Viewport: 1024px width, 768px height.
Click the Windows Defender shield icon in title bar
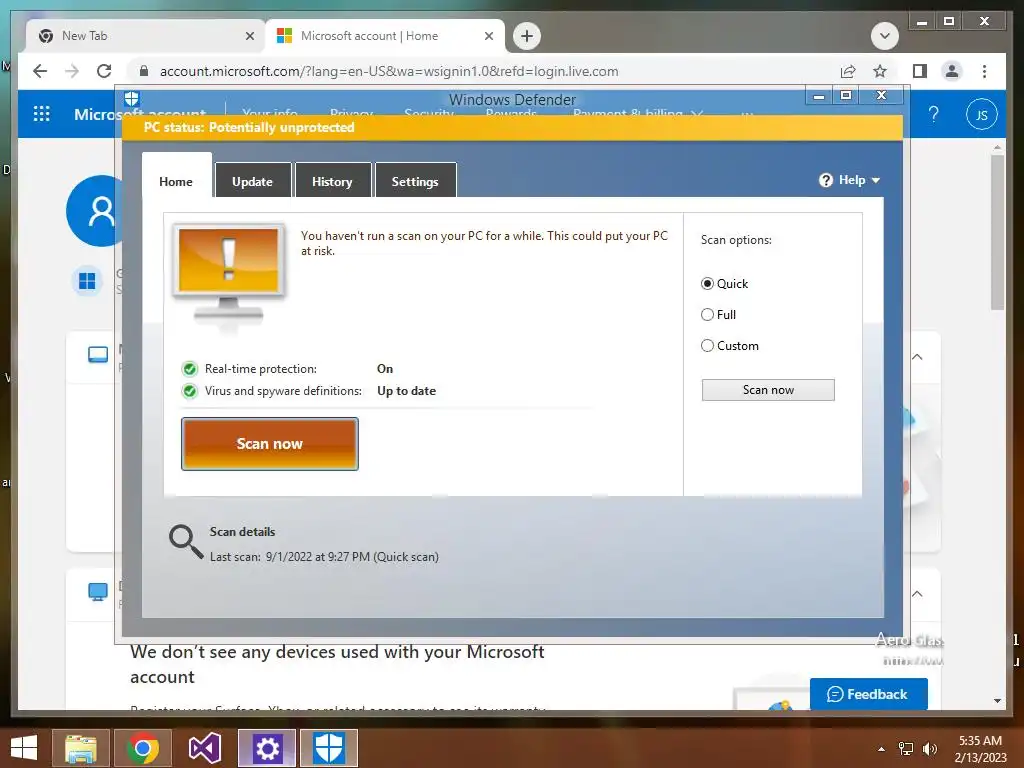tap(132, 99)
